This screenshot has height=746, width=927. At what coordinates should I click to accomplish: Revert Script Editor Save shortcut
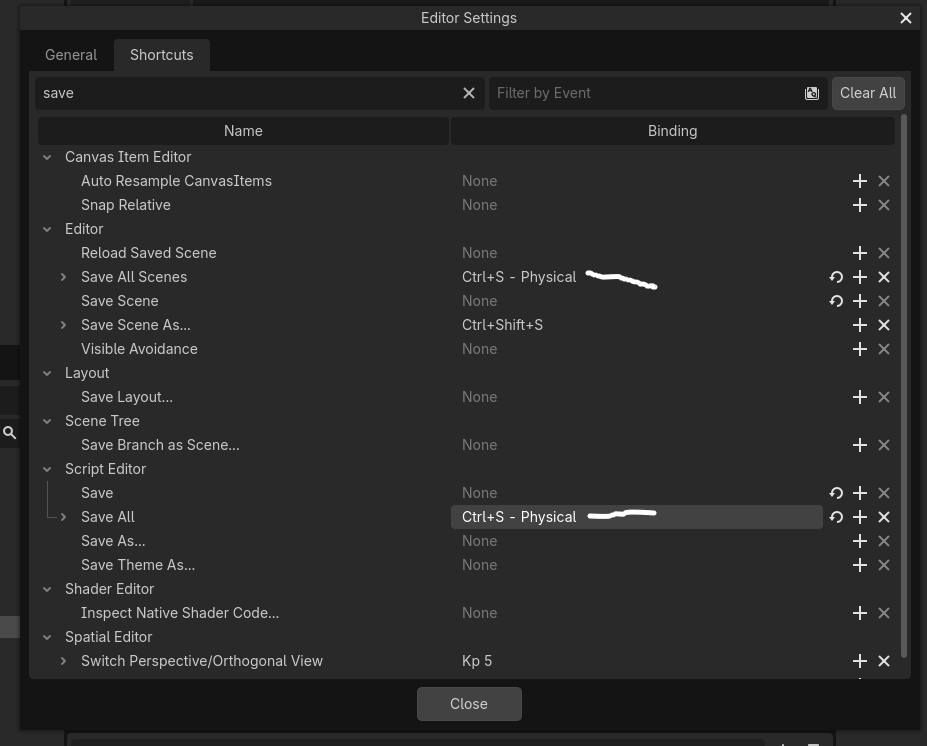coord(836,493)
